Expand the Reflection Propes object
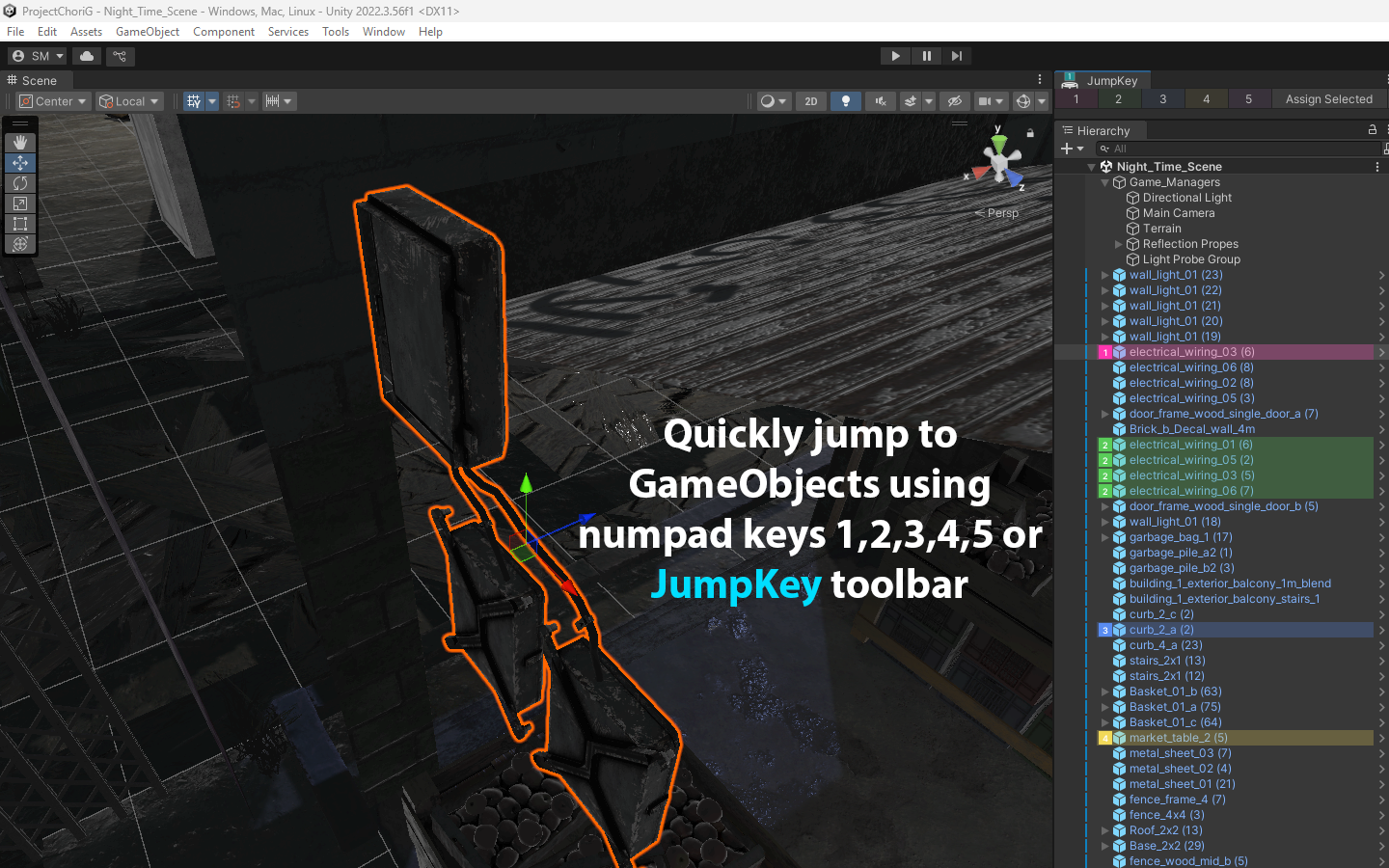Screen dimensions: 1389x868 [1118, 244]
